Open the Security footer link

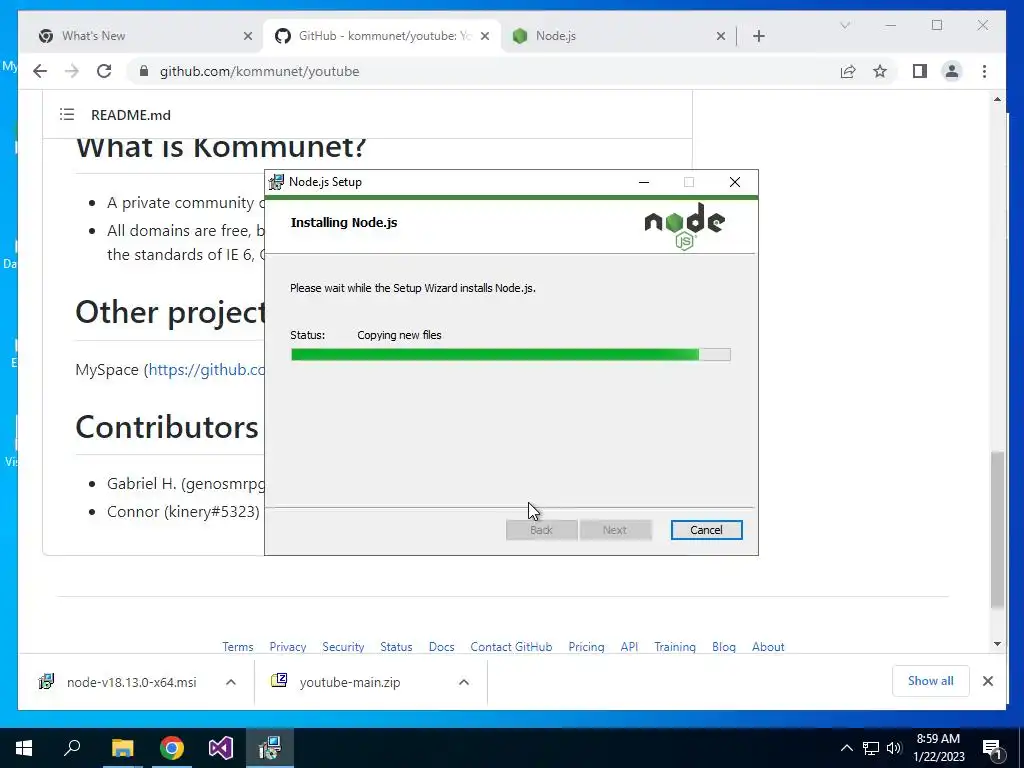(x=343, y=647)
